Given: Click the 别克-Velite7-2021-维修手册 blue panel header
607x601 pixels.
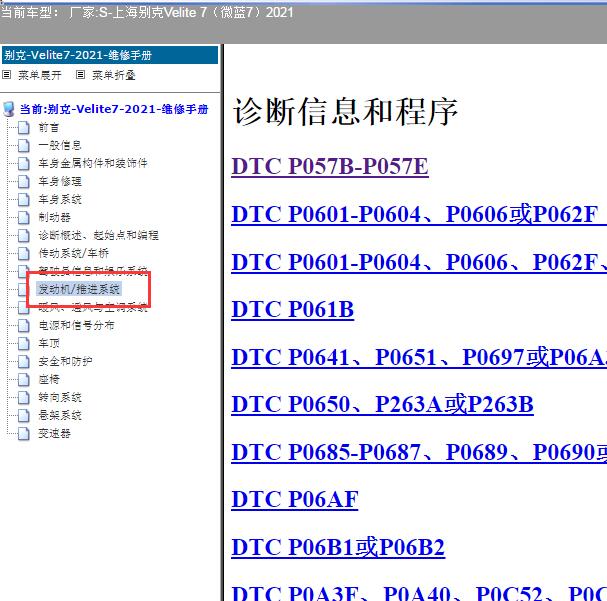Looking at the screenshot, I should pos(110,55).
